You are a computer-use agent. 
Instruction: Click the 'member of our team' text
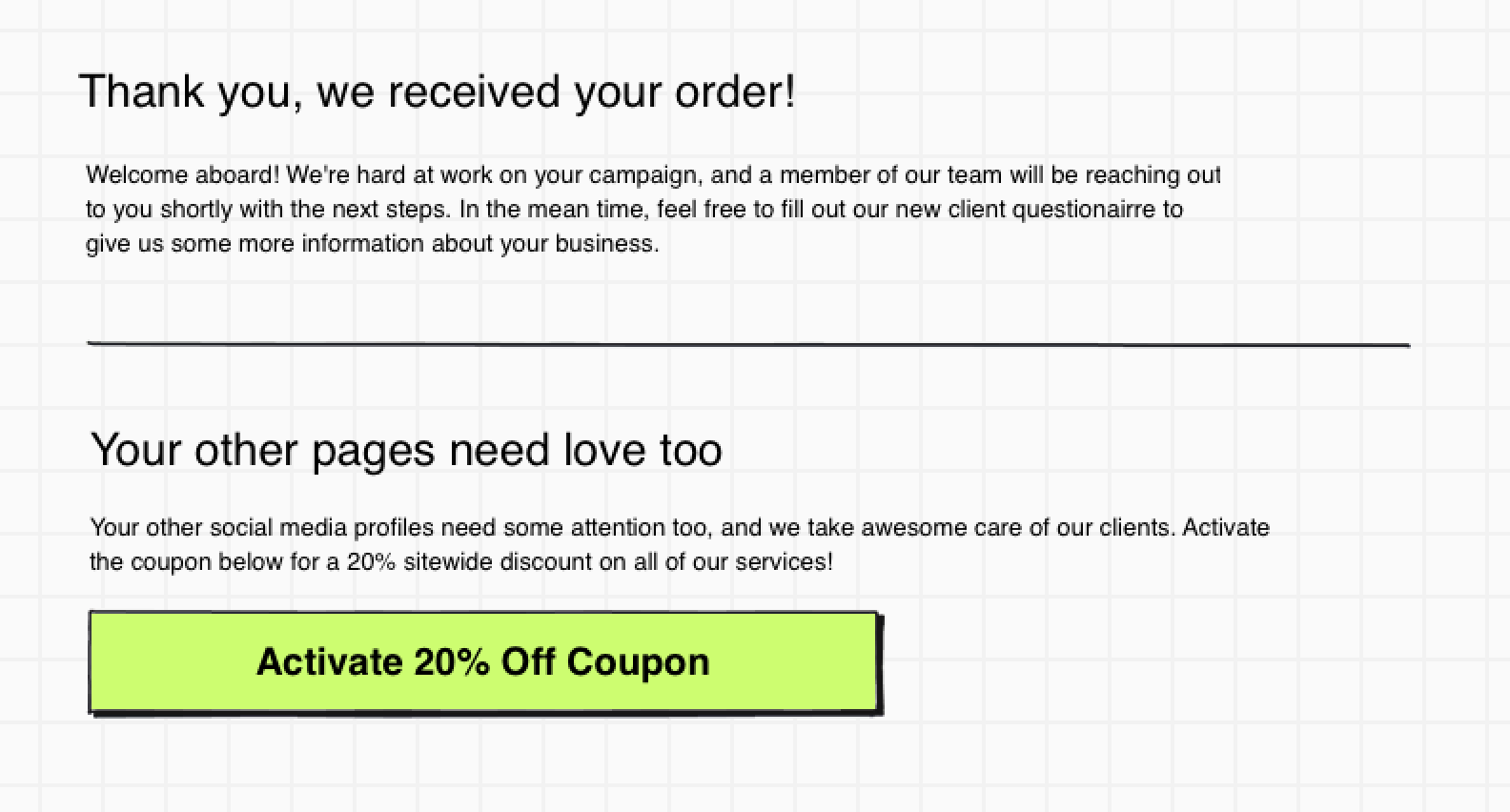pyautogui.click(x=890, y=175)
